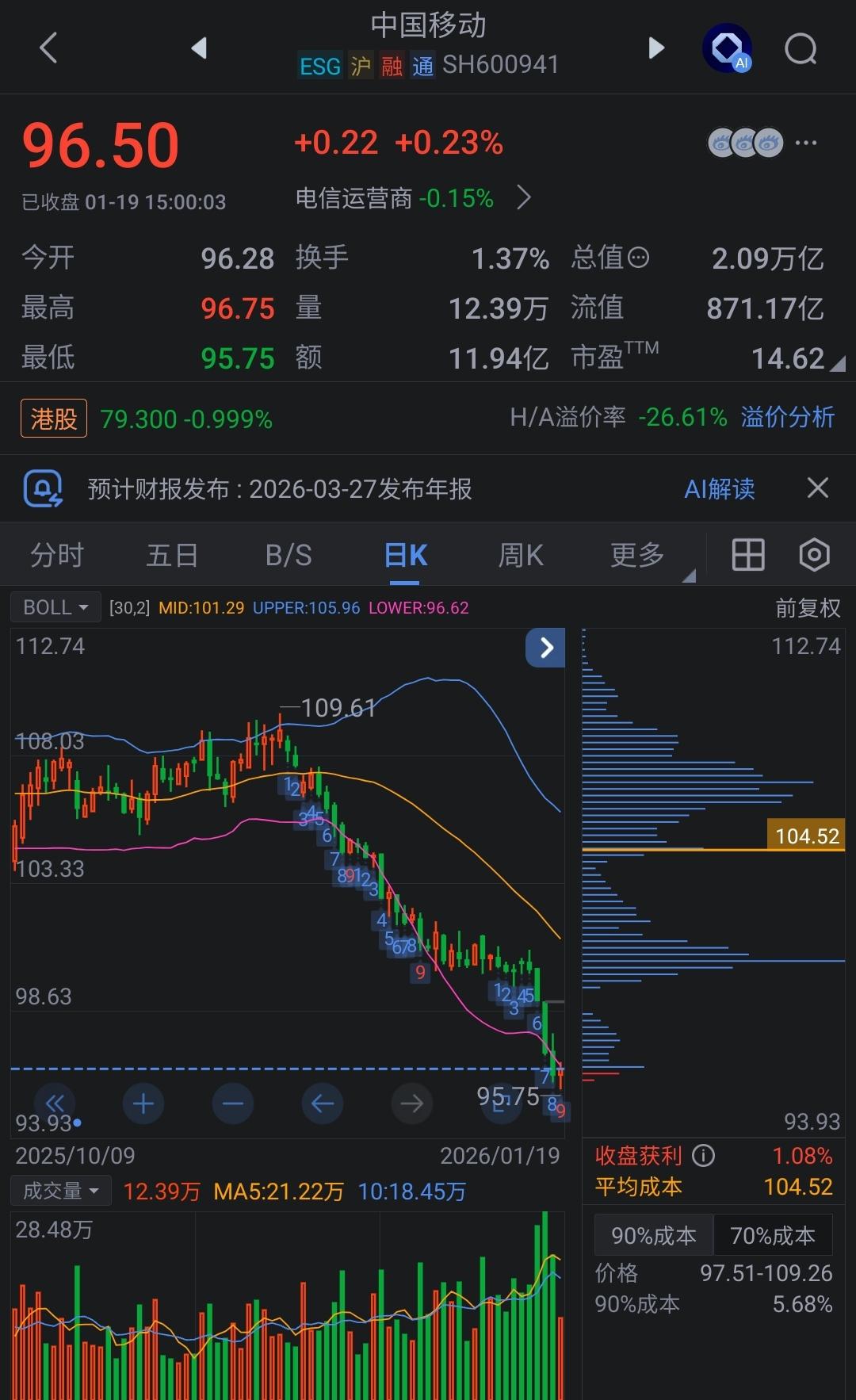Tap the 沪 market tag
Viewport: 856px width, 1400px height.
tap(361, 66)
